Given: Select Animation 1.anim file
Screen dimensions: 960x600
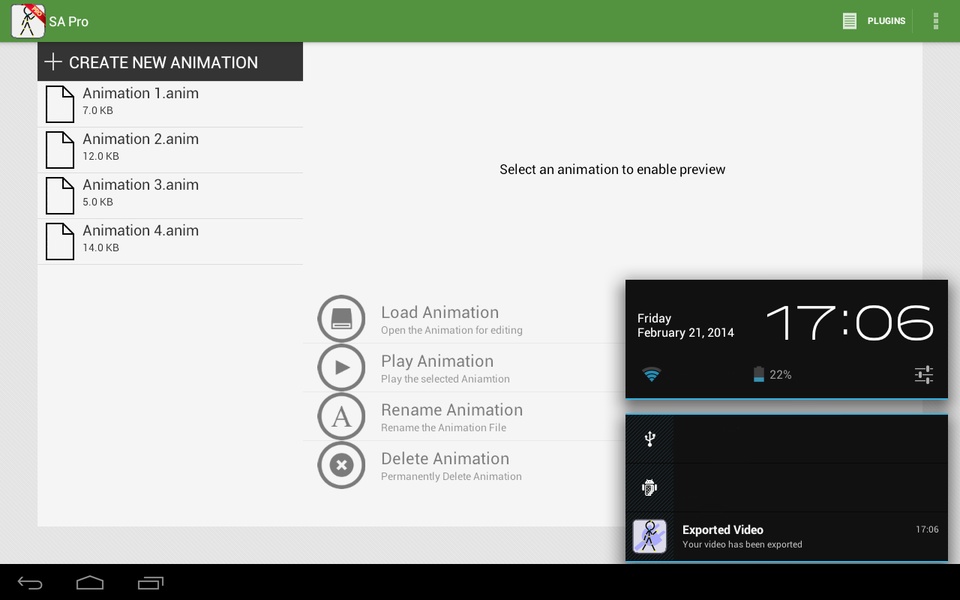Looking at the screenshot, I should tap(170, 104).
